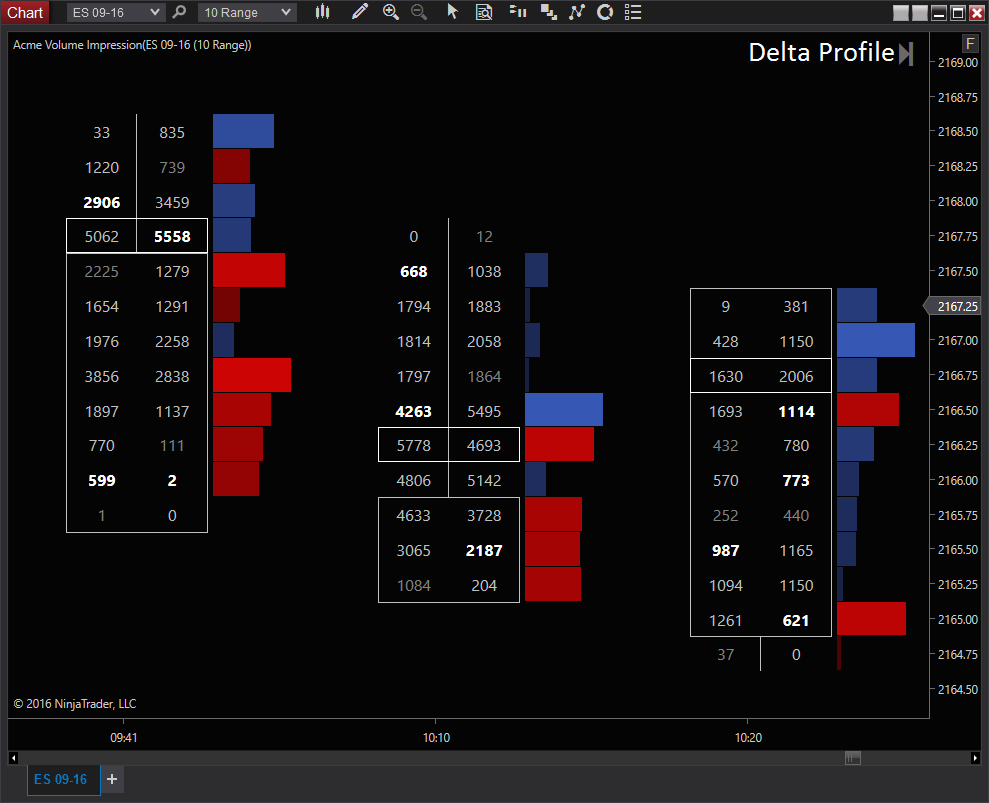This screenshot has width=989, height=803.
Task: Click the 2166.00 price axis label
Action: click(x=957, y=481)
